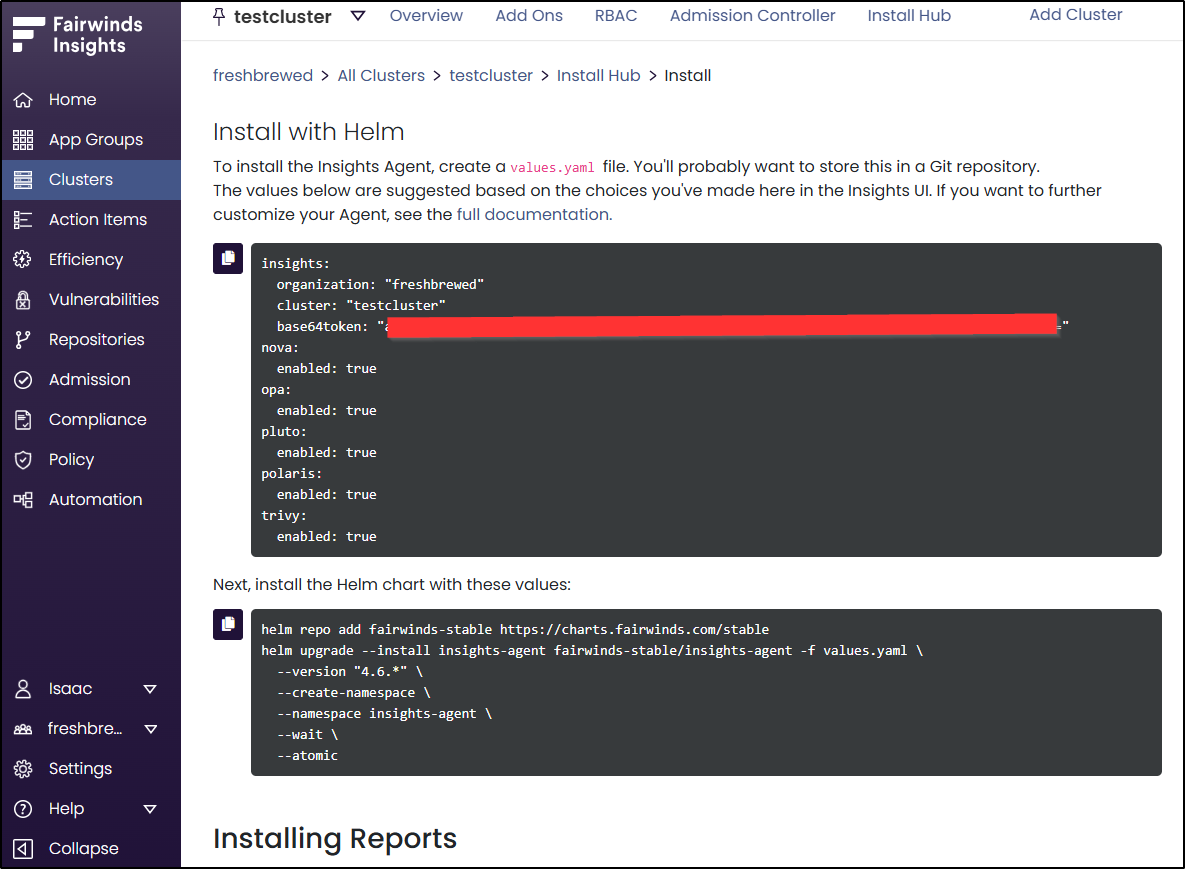Viewport: 1185px width, 869px height.
Task: Go to the Install Hub tab
Action: point(909,16)
